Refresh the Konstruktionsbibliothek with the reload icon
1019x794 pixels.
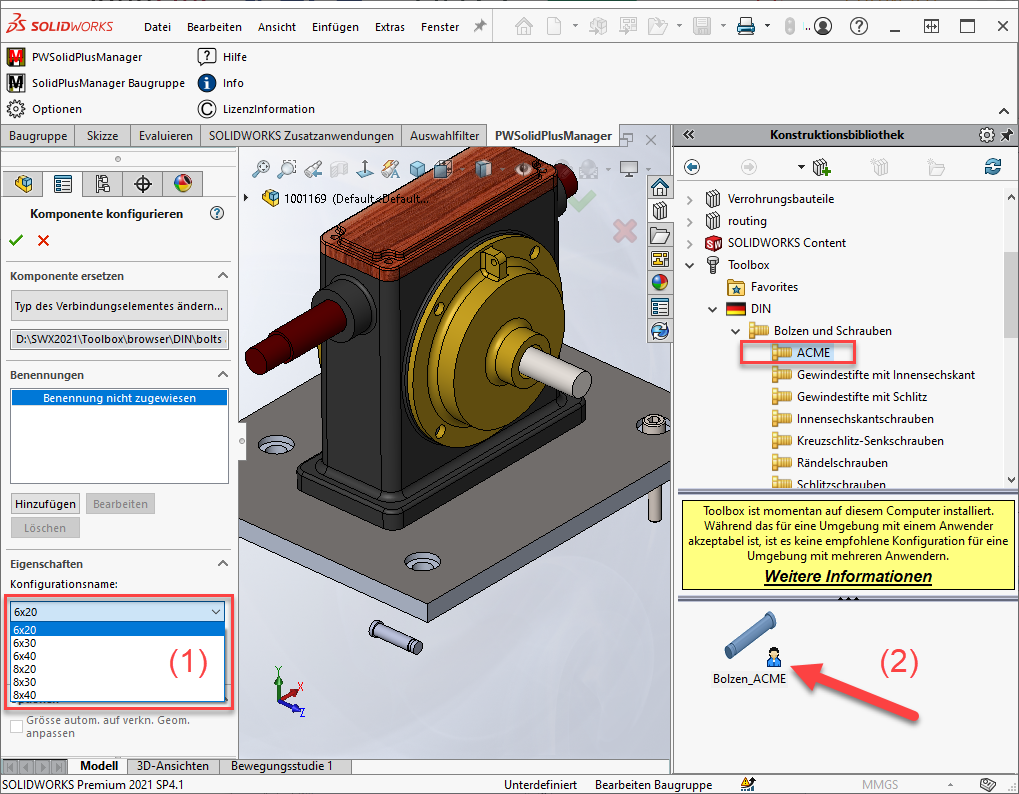pos(992,167)
